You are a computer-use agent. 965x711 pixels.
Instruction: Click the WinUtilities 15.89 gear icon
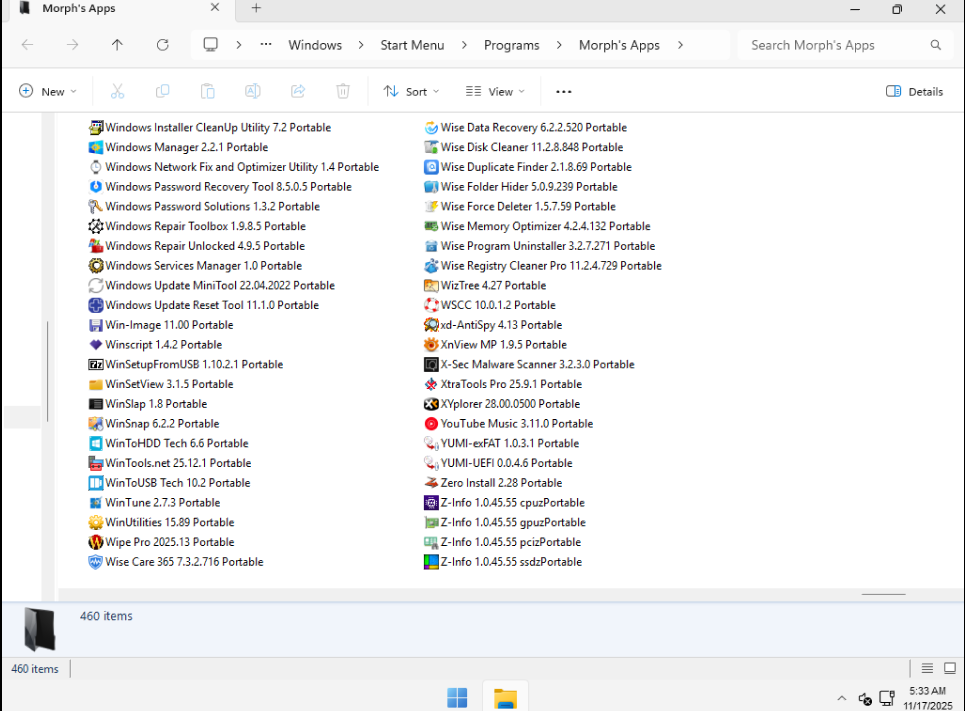95,522
